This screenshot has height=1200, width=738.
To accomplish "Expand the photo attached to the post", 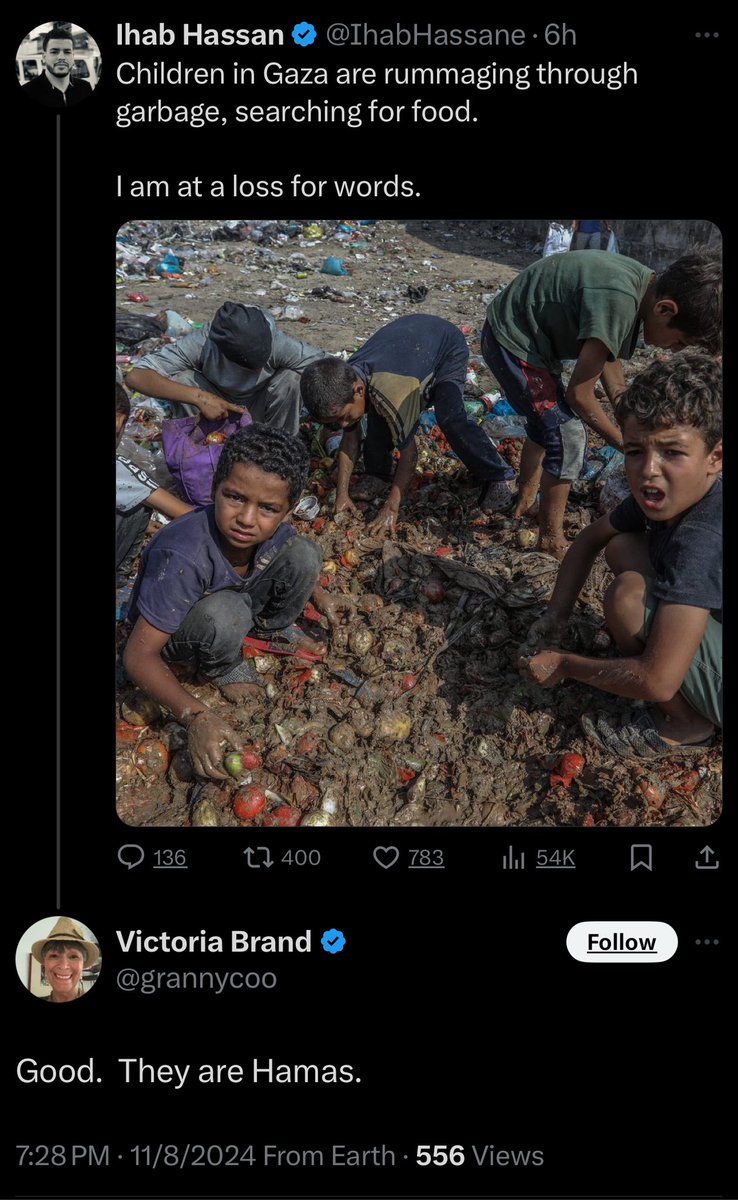I will point(418,522).
